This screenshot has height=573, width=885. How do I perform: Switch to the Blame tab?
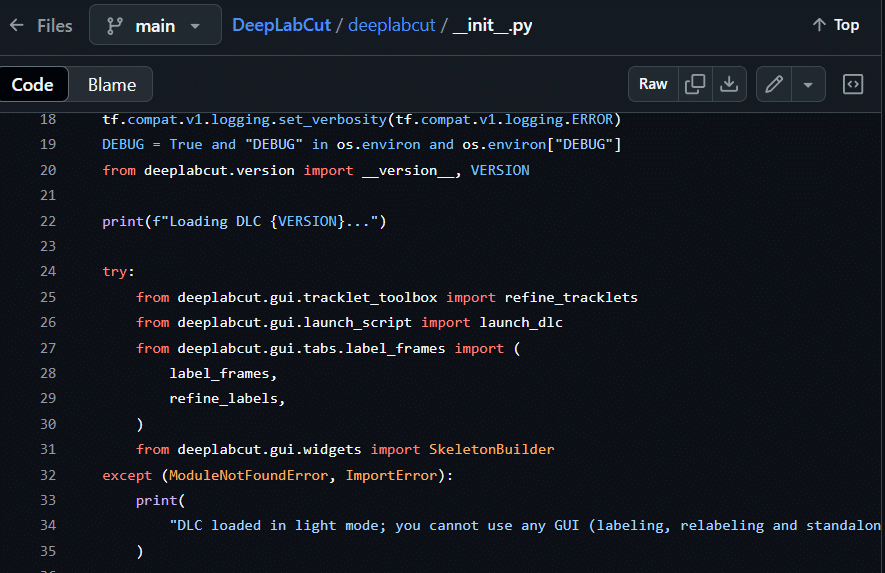[112, 85]
